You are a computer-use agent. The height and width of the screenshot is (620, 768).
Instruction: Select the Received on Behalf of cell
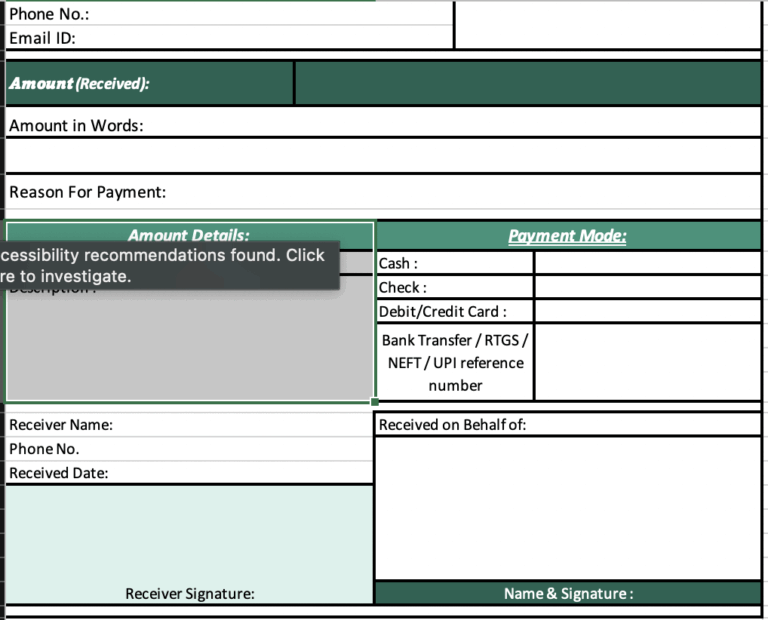[x=568, y=425]
